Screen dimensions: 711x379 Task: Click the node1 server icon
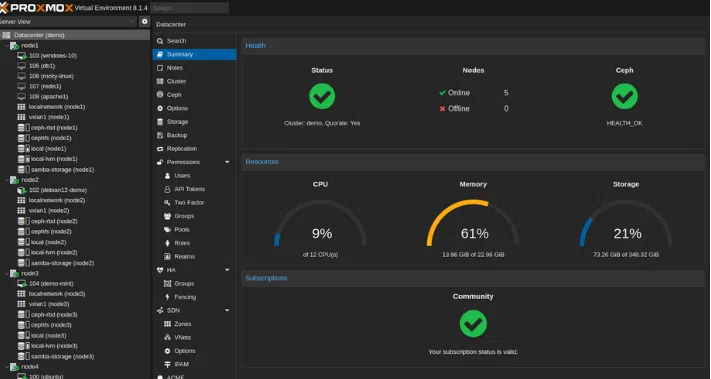pyautogui.click(x=15, y=45)
